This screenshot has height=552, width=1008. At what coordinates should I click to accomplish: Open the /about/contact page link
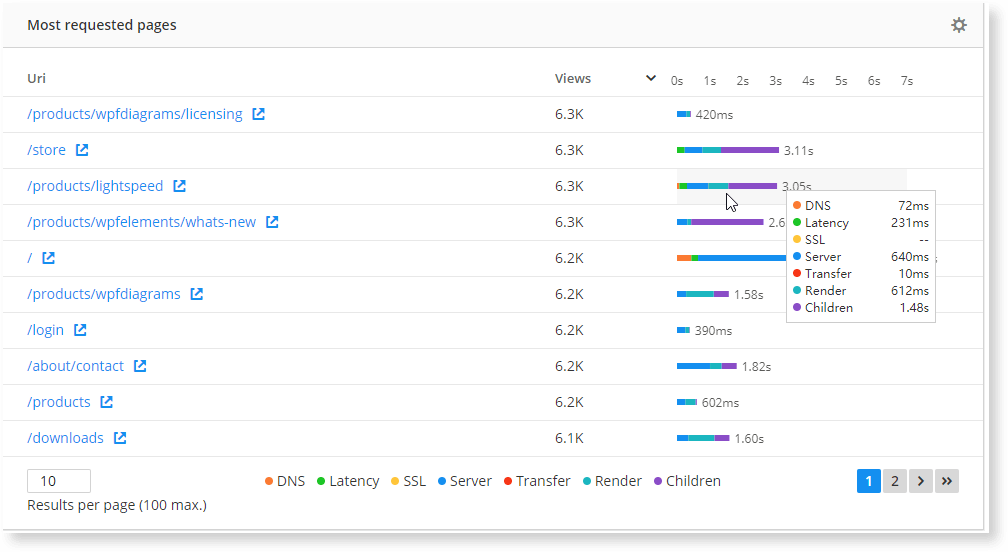click(x=76, y=366)
